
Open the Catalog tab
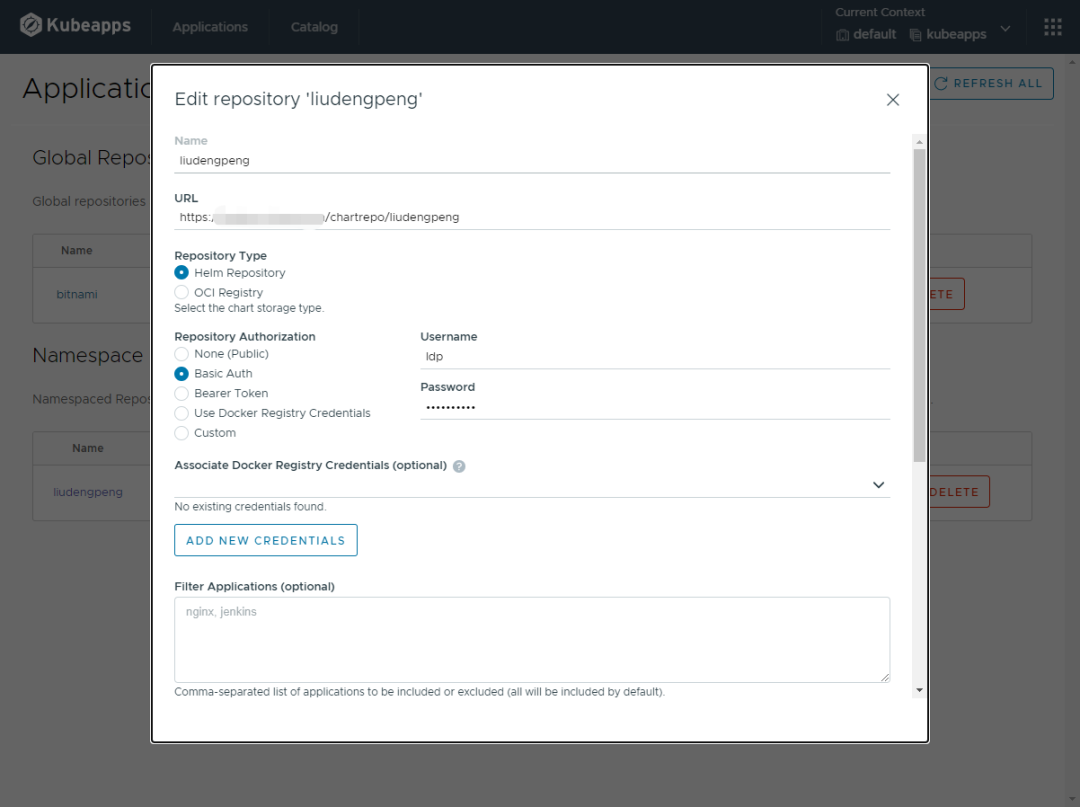314,27
